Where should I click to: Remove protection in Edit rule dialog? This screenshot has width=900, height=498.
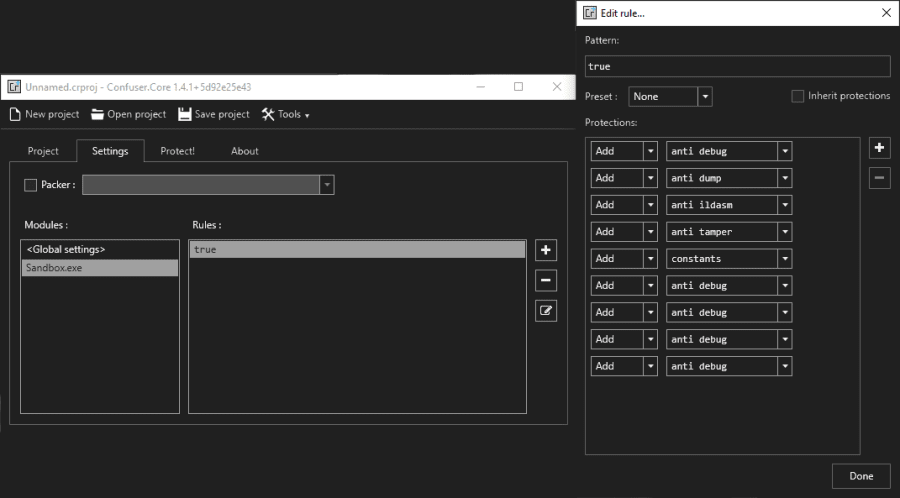(879, 178)
